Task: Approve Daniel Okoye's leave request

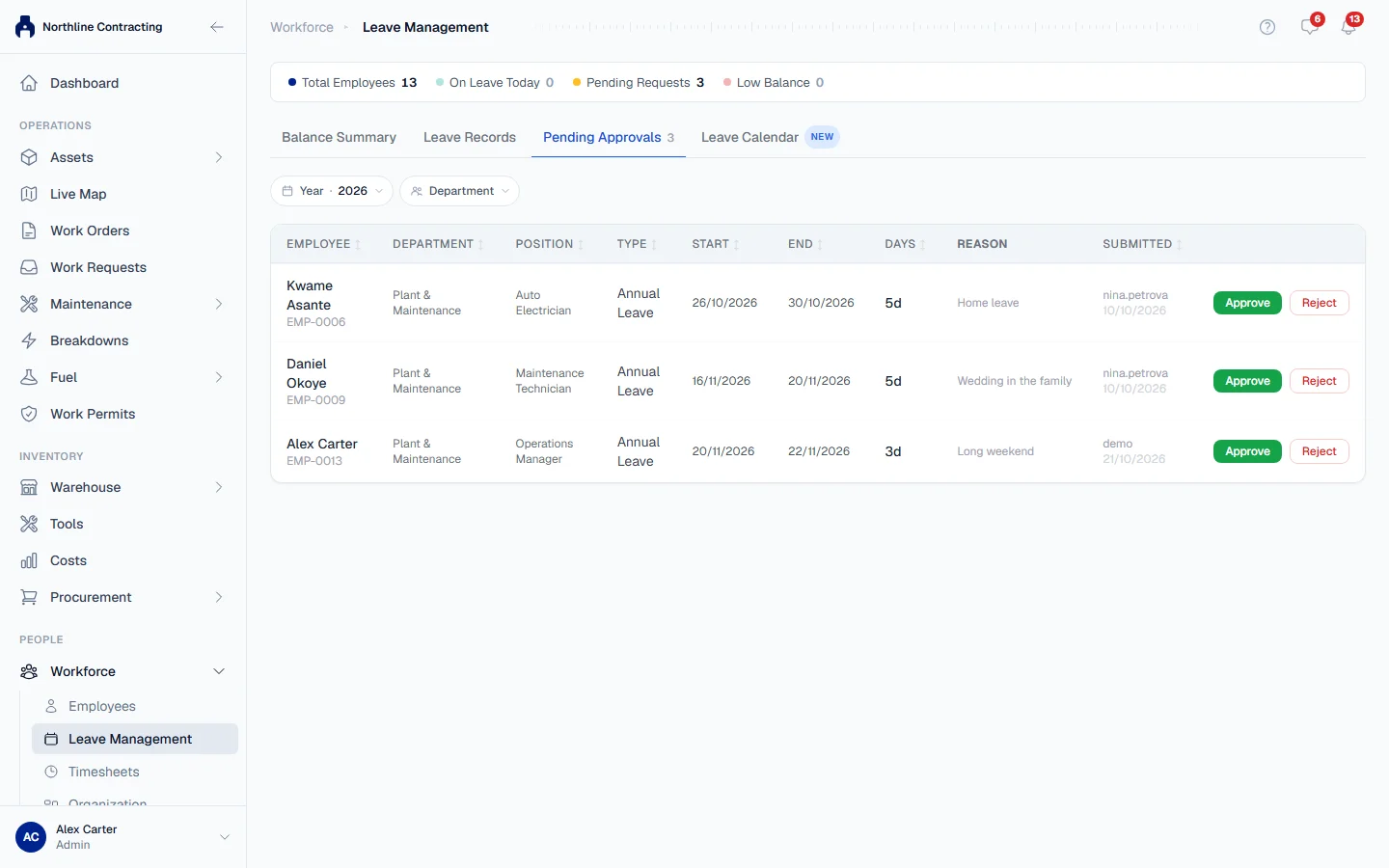Action: (x=1247, y=381)
